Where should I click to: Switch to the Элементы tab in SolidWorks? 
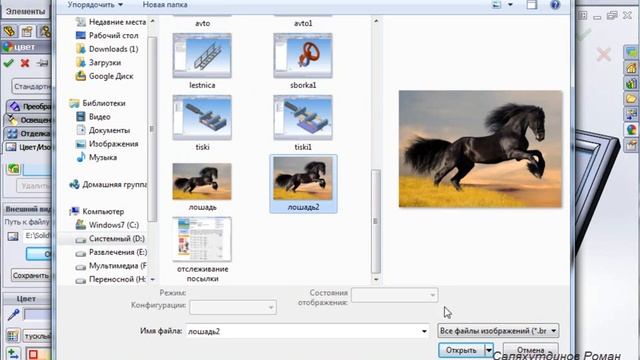coord(26,11)
